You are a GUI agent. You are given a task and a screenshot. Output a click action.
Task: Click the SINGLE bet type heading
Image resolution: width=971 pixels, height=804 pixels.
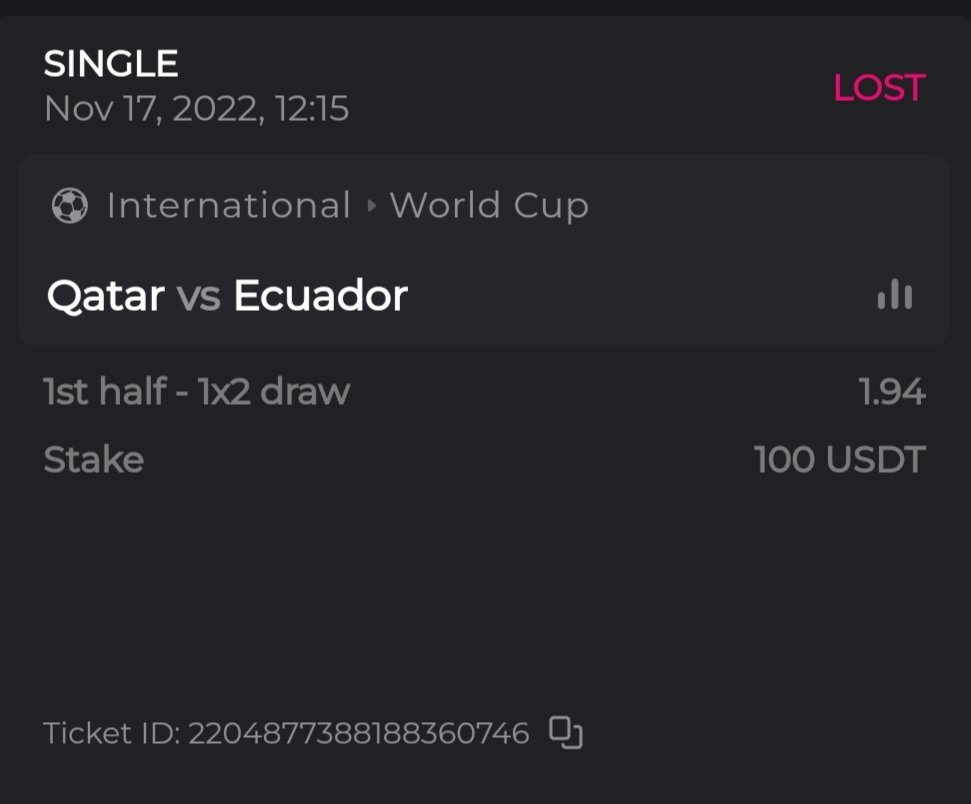pos(111,64)
